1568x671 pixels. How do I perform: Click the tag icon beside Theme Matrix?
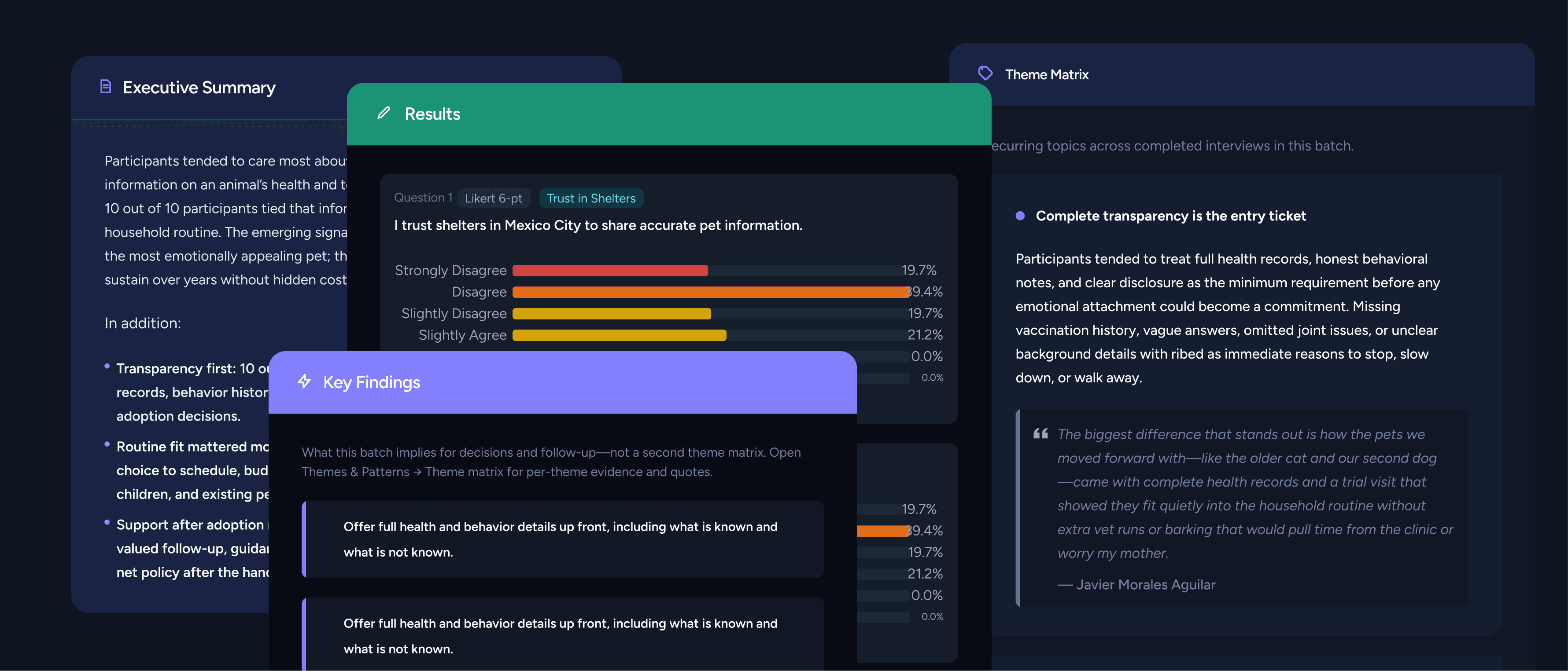click(x=985, y=73)
